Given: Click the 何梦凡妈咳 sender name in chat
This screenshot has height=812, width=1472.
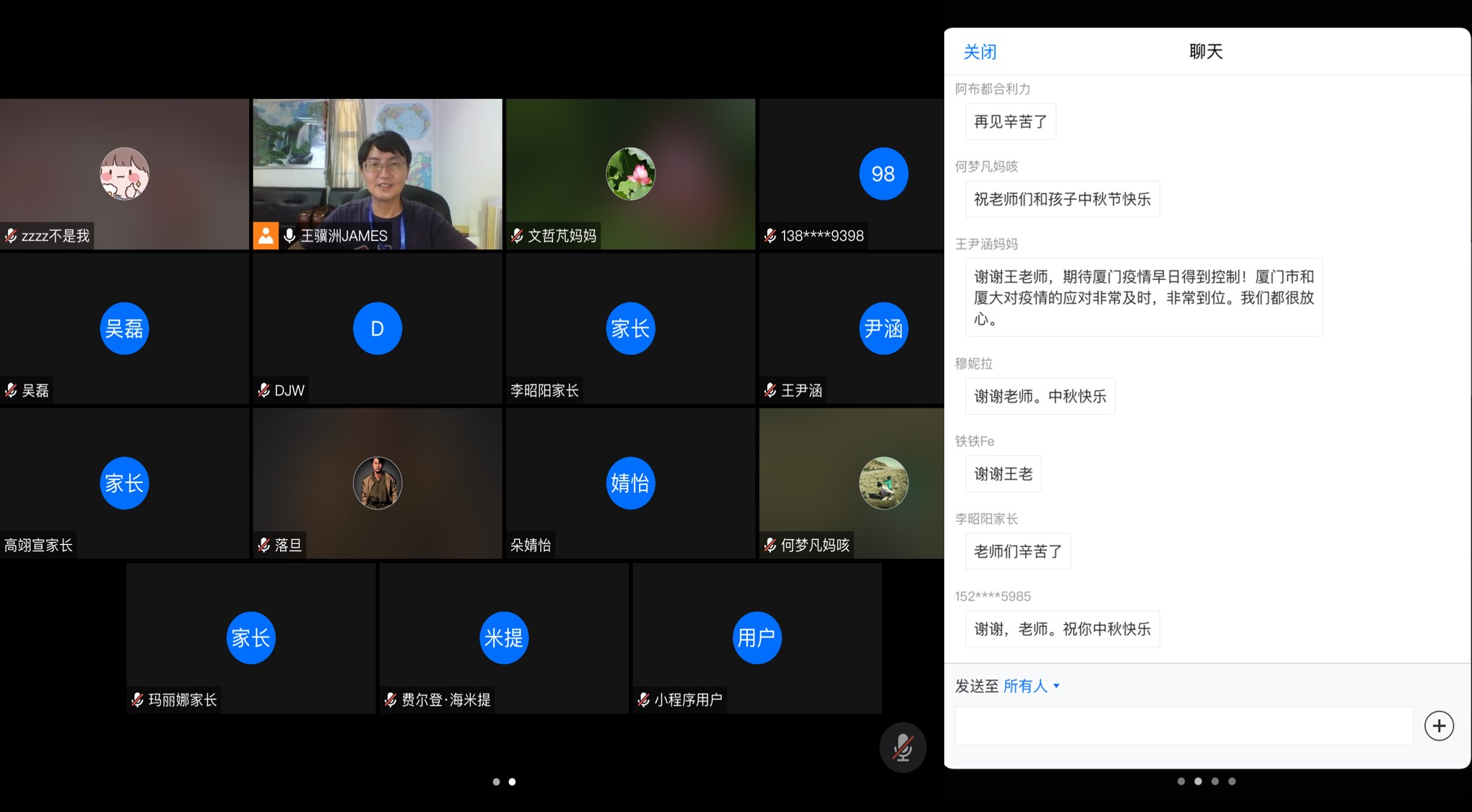Looking at the screenshot, I should click(x=986, y=167).
